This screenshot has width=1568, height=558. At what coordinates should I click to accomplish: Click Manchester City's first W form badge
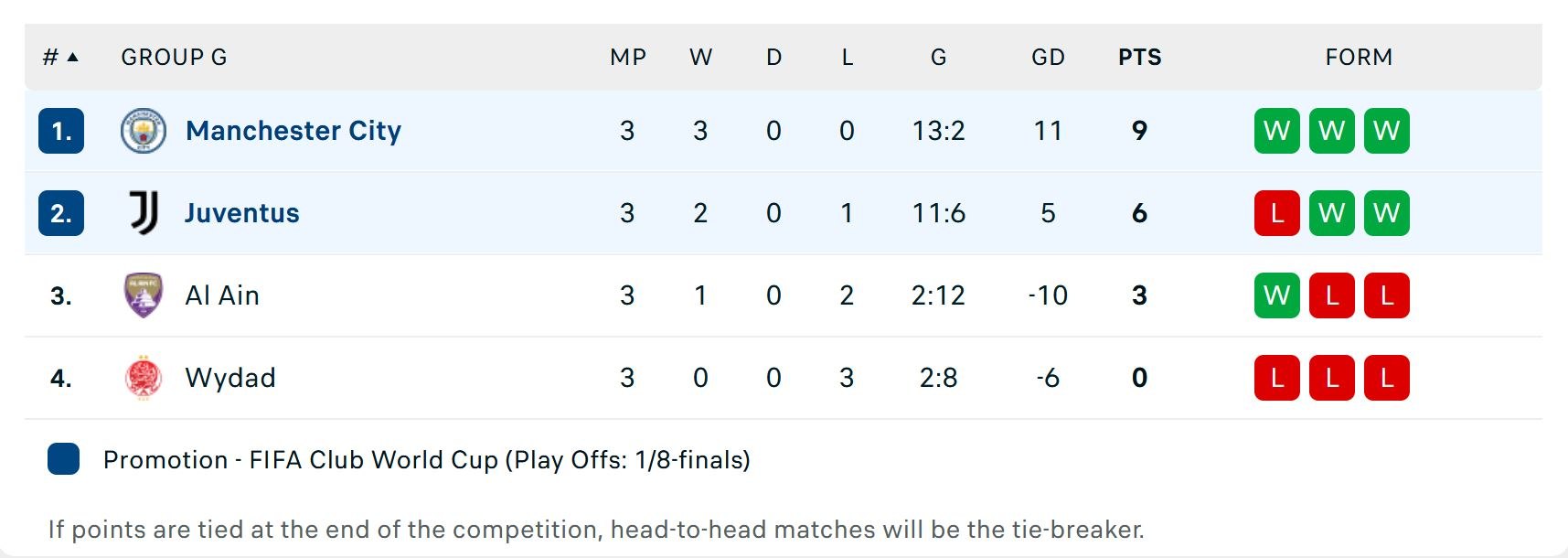1276,131
